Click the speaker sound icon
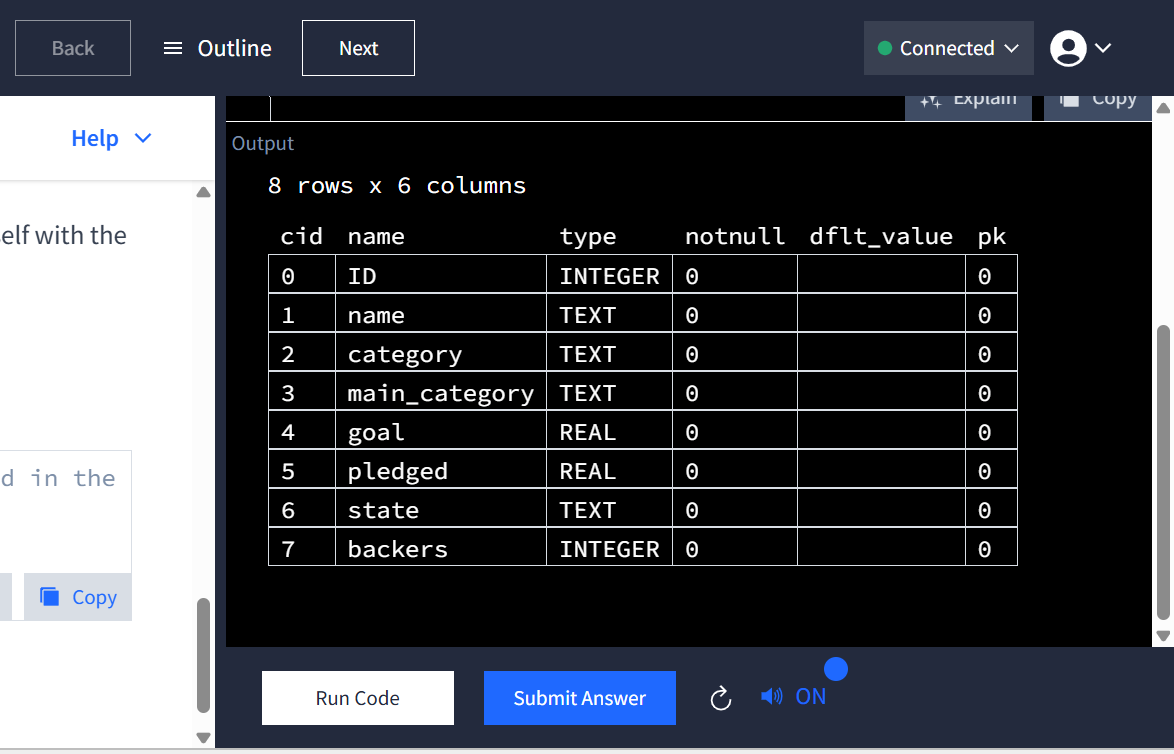Screen dimensions: 1174x754 pyautogui.click(x=771, y=696)
